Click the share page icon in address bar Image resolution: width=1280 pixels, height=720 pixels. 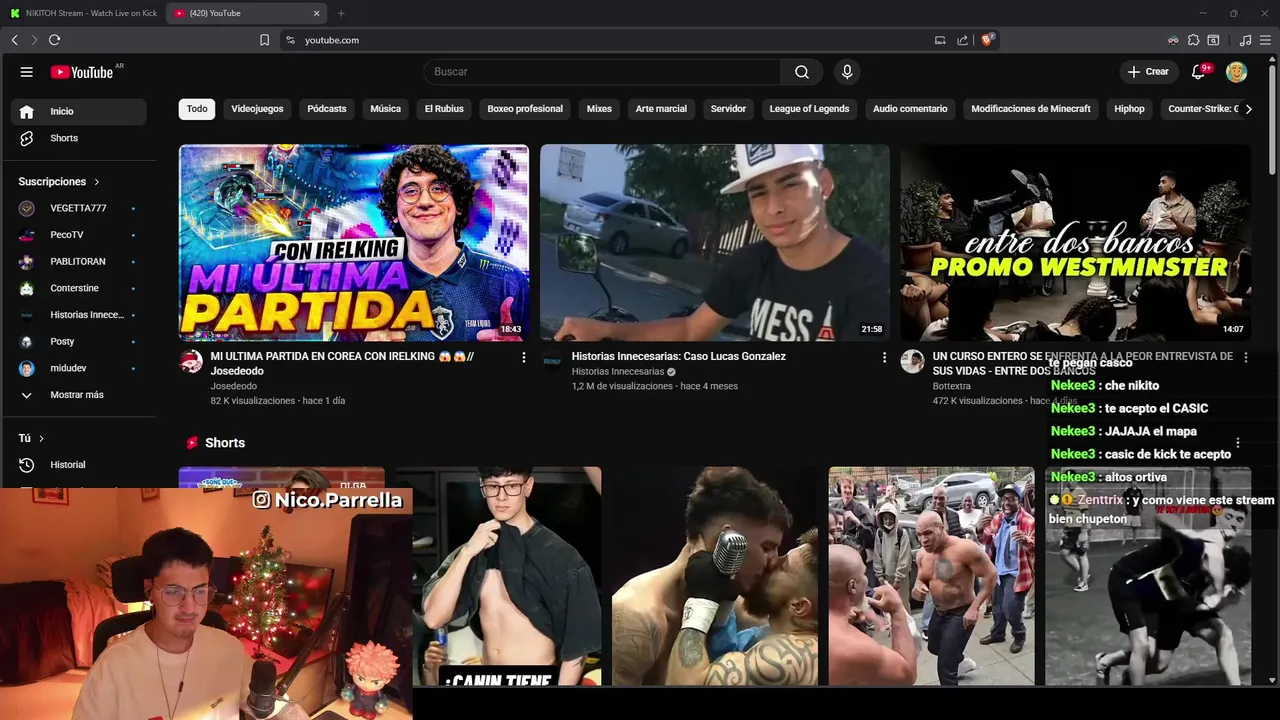tap(962, 40)
